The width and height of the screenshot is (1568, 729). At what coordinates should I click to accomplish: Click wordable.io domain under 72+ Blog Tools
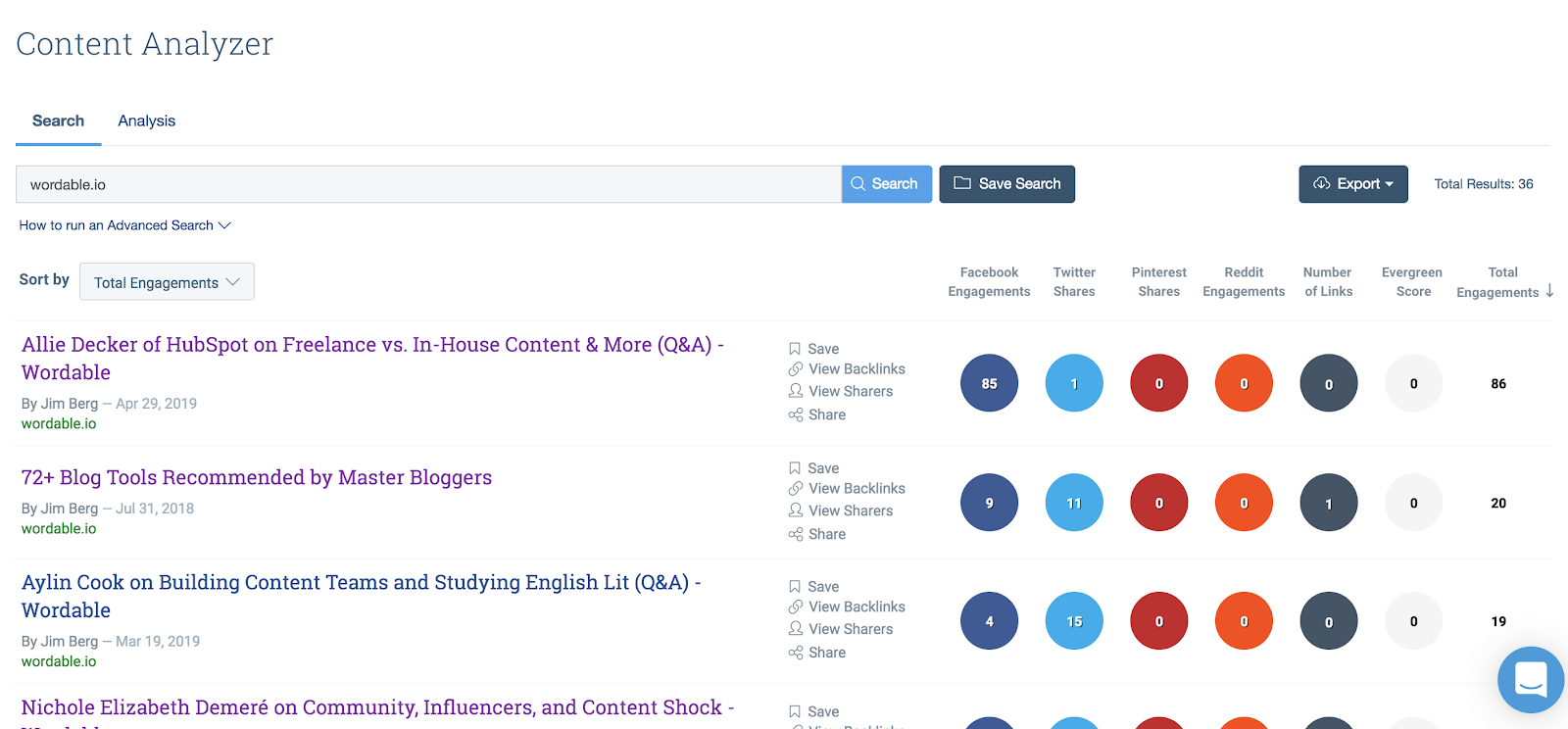(x=59, y=529)
